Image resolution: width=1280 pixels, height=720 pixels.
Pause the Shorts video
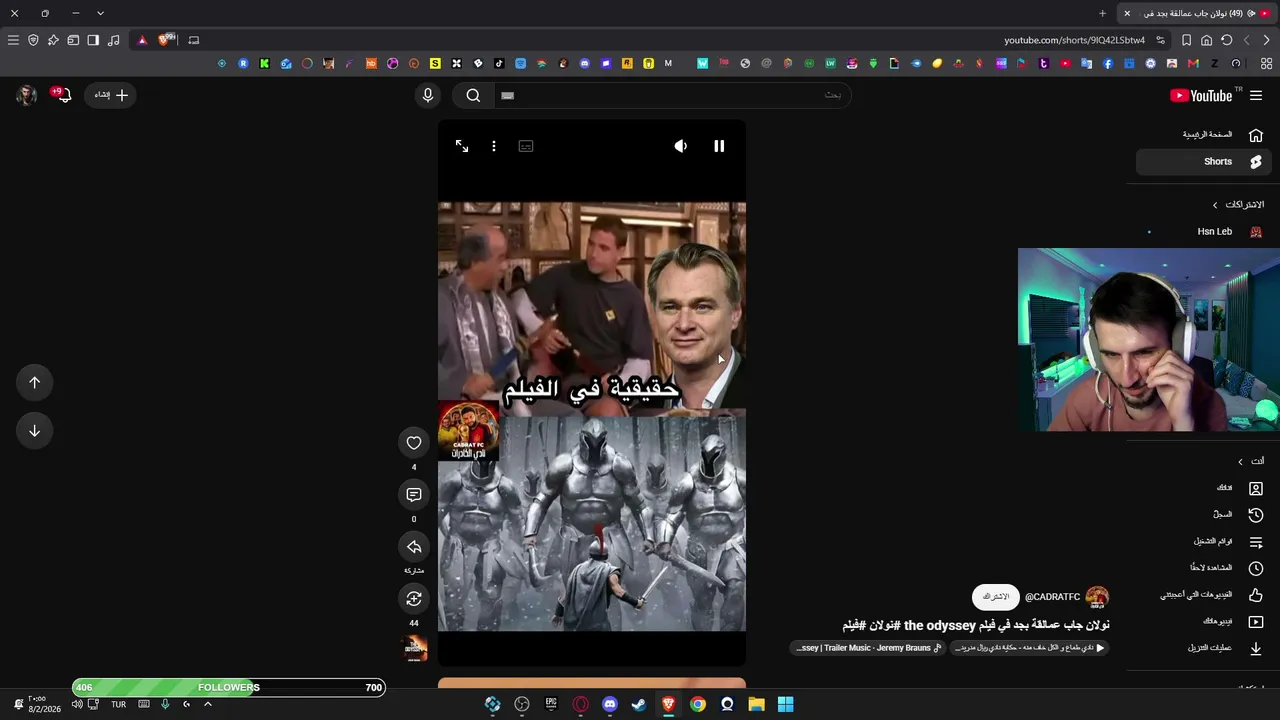coord(719,146)
